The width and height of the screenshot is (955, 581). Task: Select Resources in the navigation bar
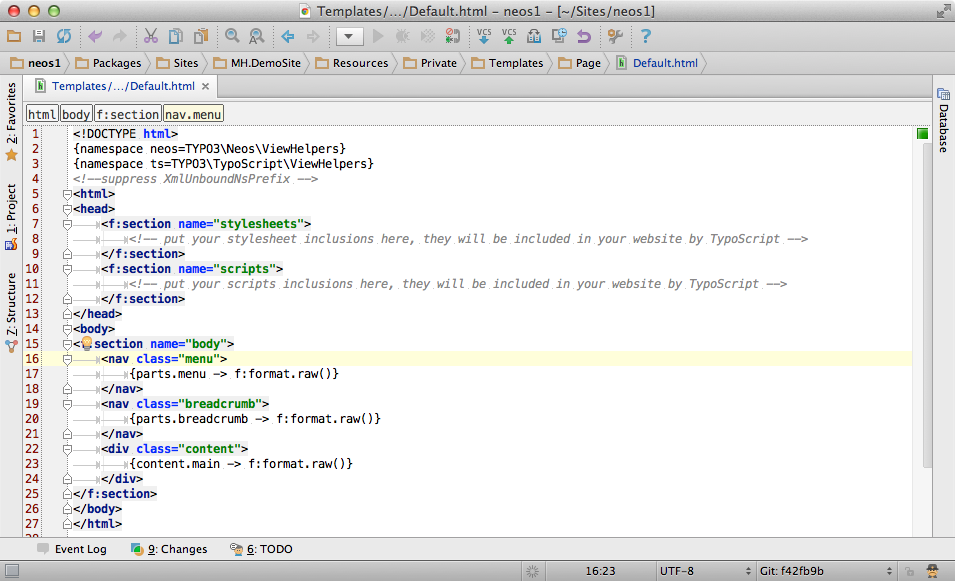pyautogui.click(x=352, y=63)
